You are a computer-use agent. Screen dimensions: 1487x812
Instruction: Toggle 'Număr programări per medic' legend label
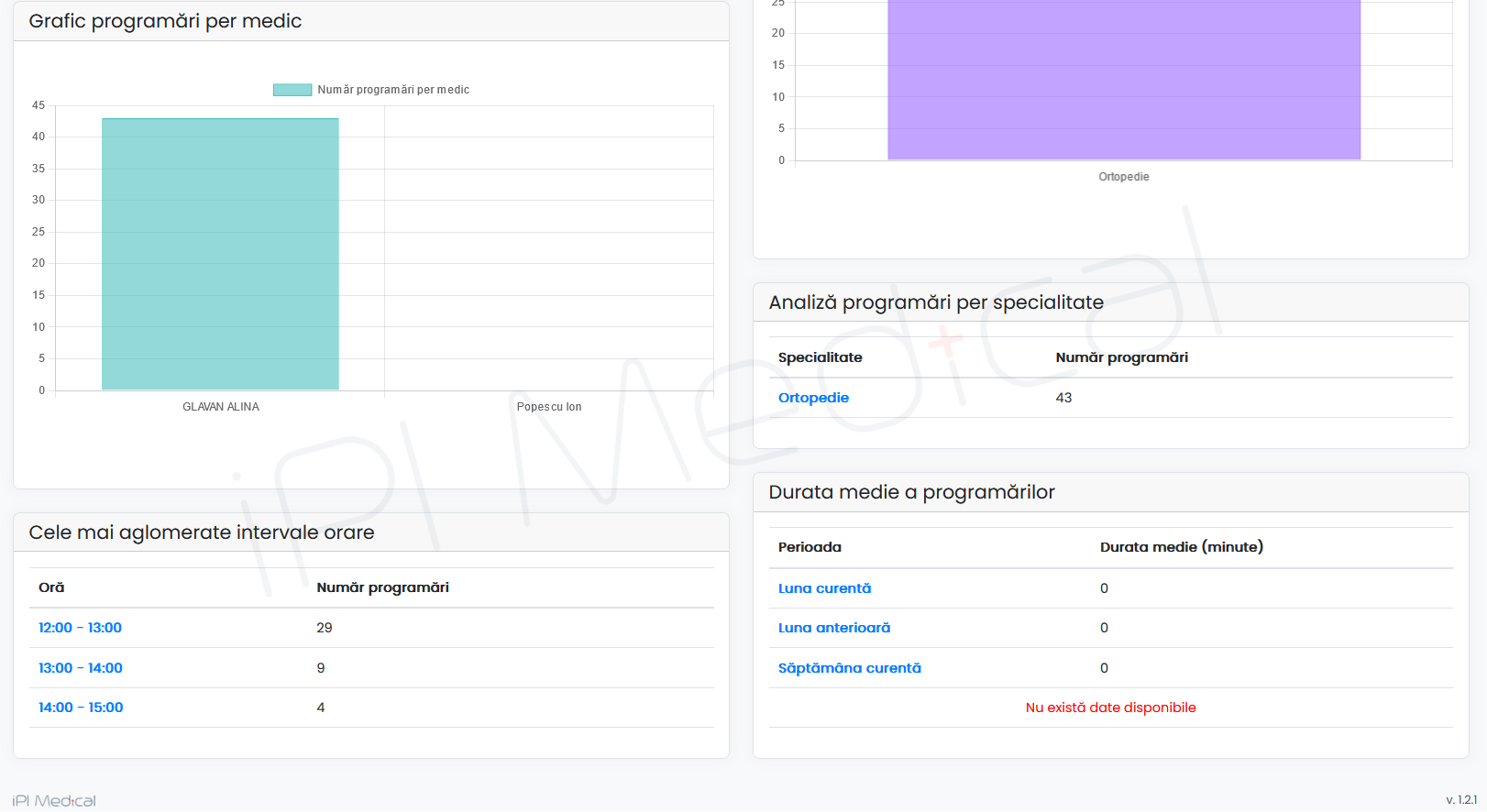pos(393,90)
